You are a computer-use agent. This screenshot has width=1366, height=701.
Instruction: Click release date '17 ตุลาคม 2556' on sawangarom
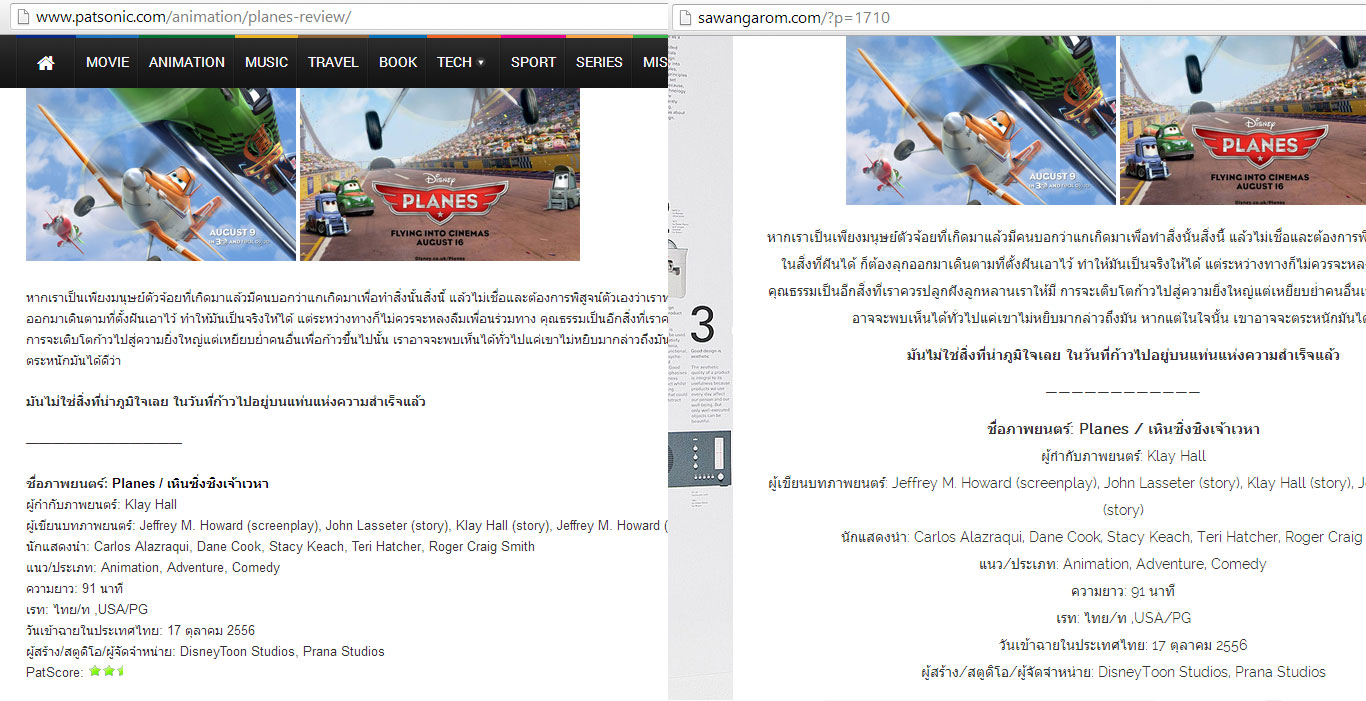pos(1199,645)
